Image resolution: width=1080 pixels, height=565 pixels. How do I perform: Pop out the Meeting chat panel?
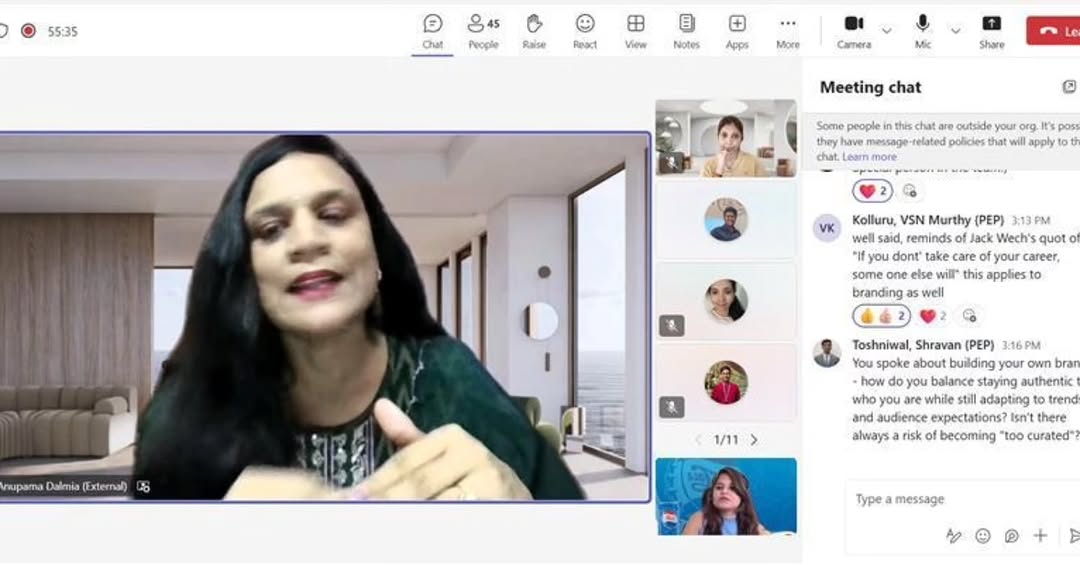(1068, 87)
